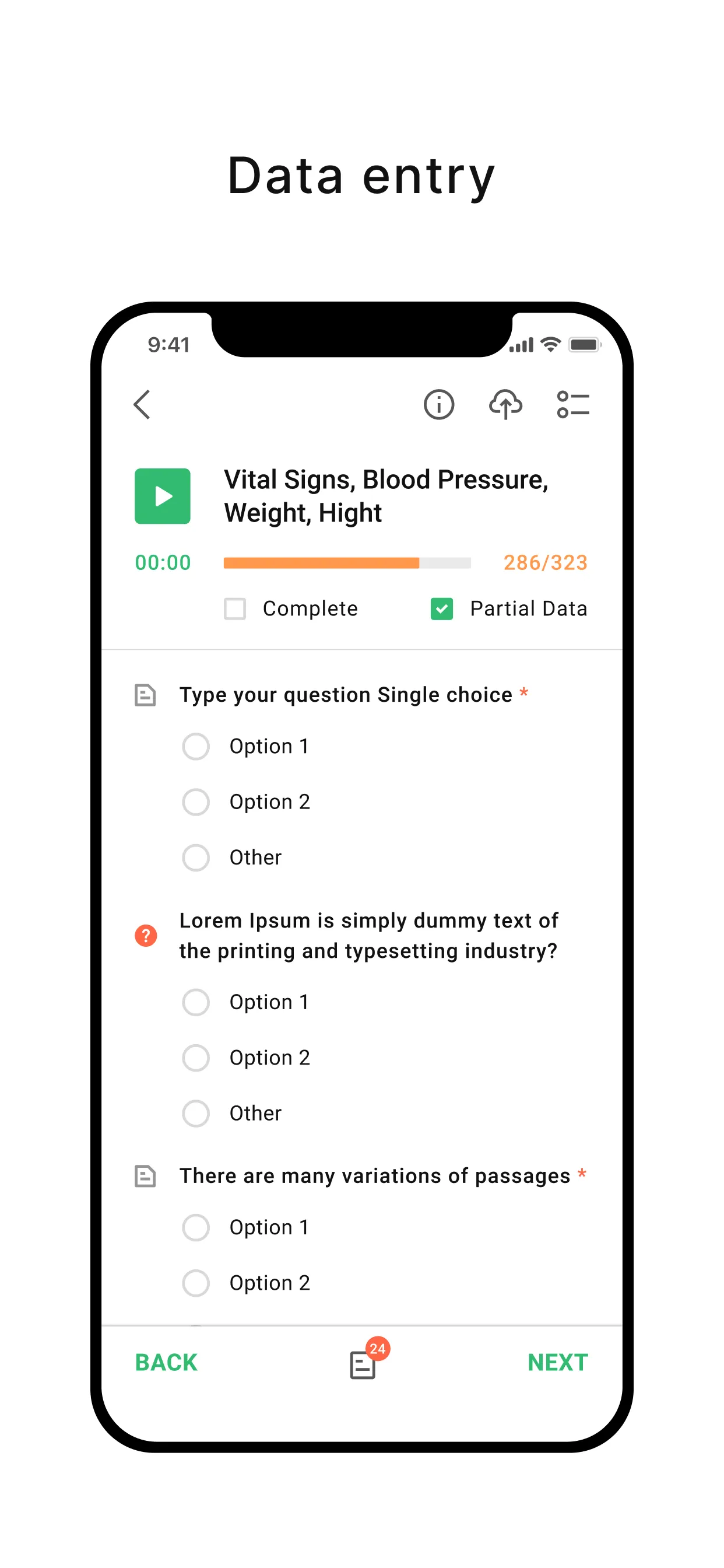Screen dimensions: 724x1568
Task: Tap the BACK button
Action: pos(166,1362)
